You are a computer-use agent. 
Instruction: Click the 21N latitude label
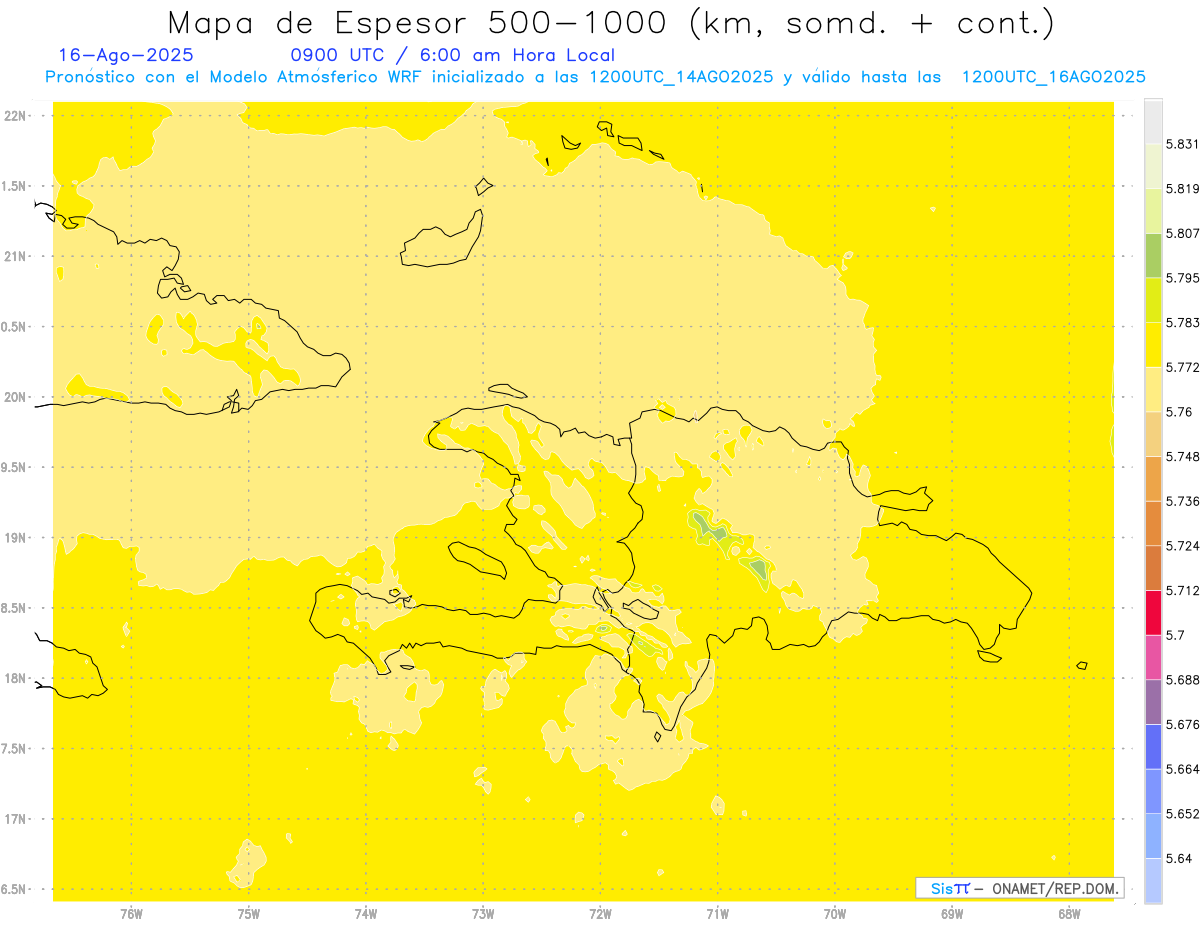15,257
